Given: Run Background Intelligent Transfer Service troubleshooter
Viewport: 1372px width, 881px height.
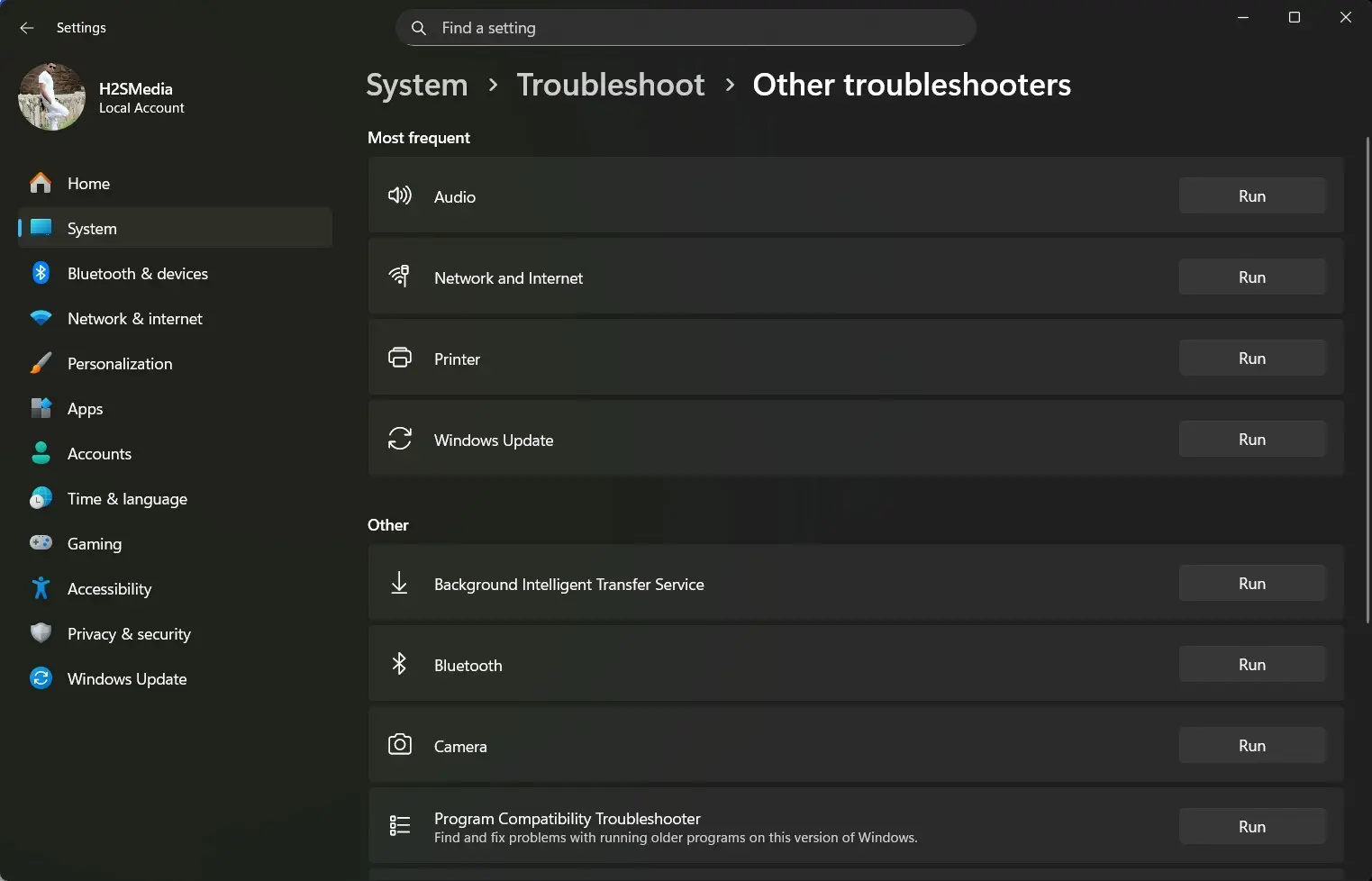Looking at the screenshot, I should [x=1252, y=583].
